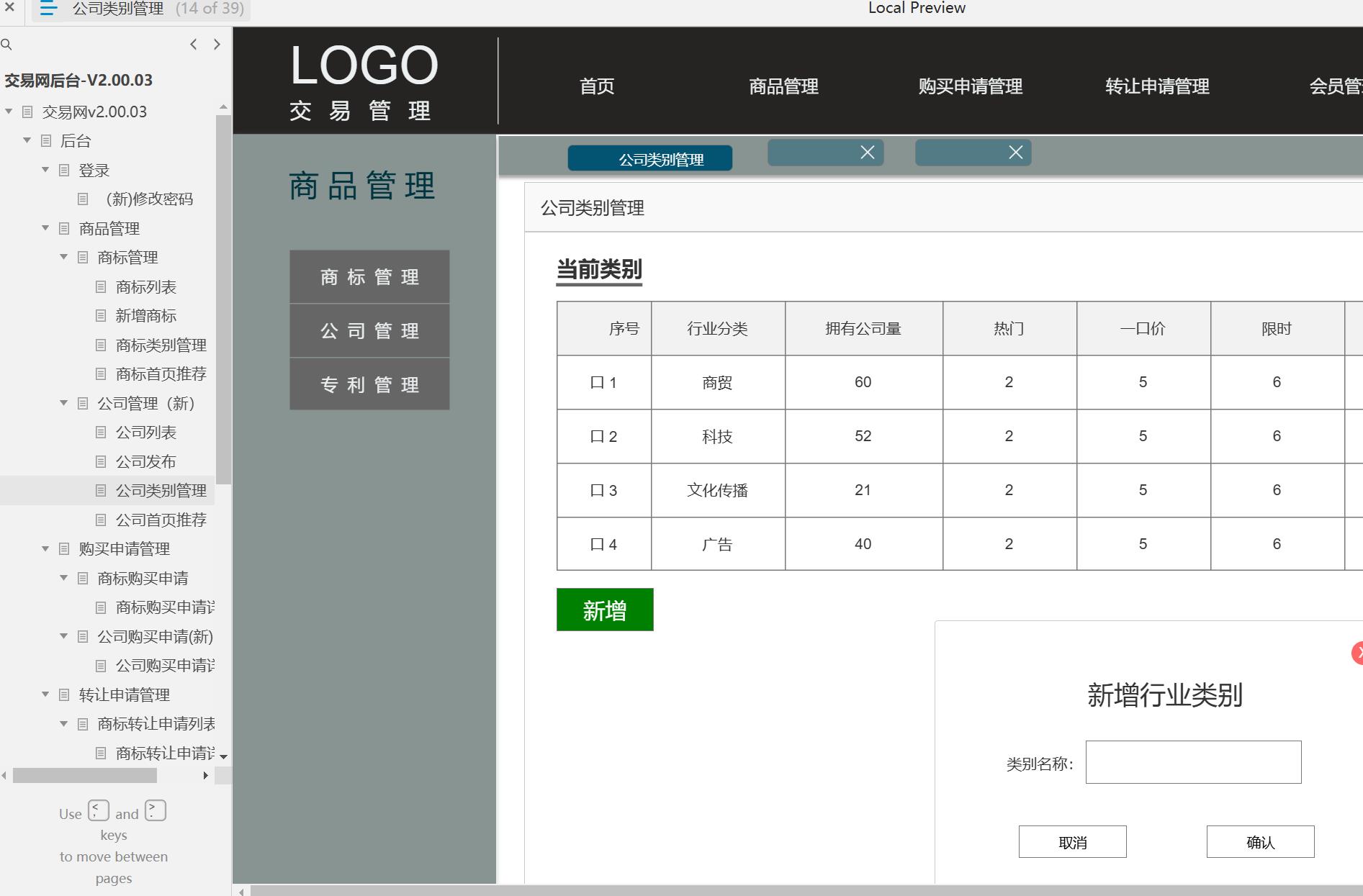Click sitemap vertical scrollbar thumb

tap(223, 299)
